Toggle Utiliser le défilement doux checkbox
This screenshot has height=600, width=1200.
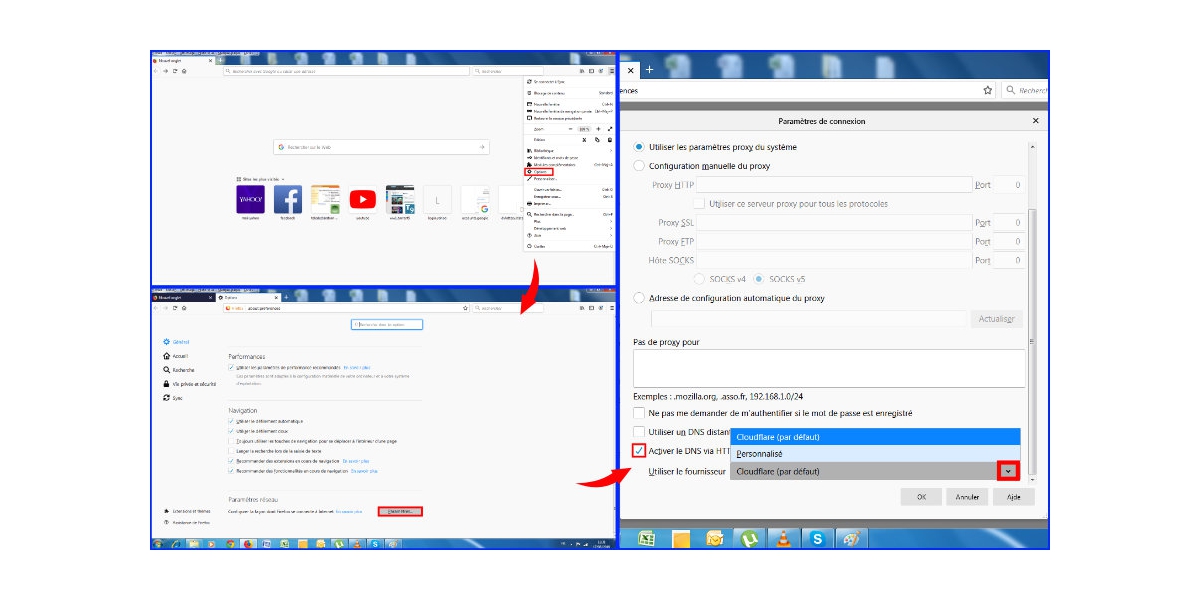tap(232, 431)
